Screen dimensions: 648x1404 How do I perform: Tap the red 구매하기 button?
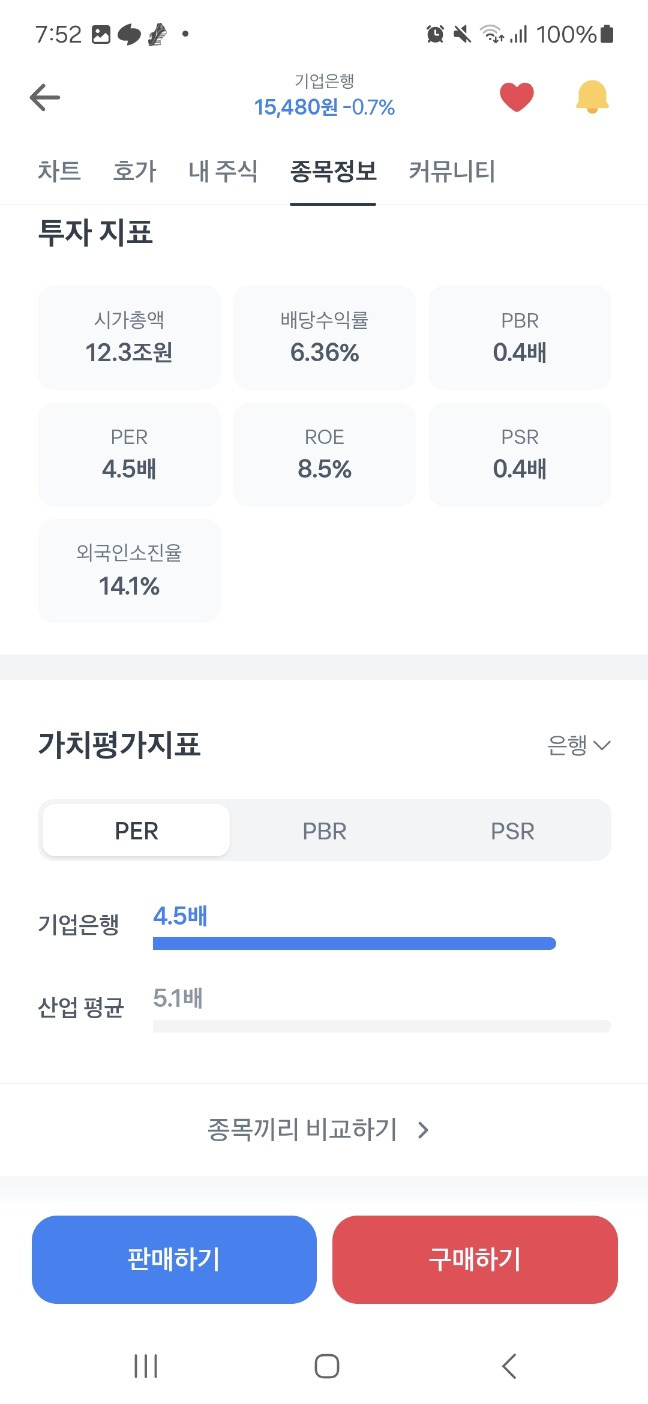475,1260
